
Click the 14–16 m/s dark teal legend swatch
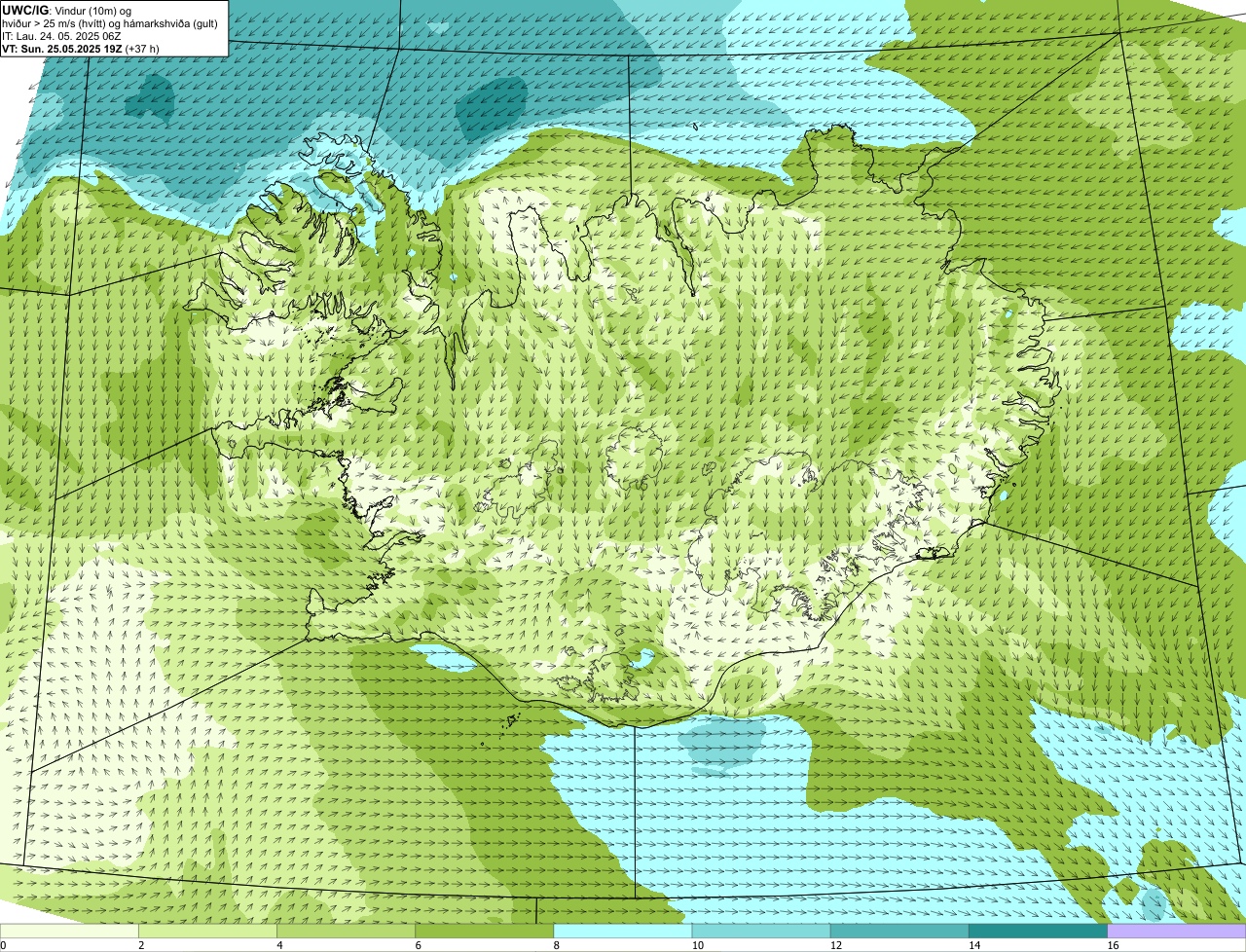(1038, 931)
